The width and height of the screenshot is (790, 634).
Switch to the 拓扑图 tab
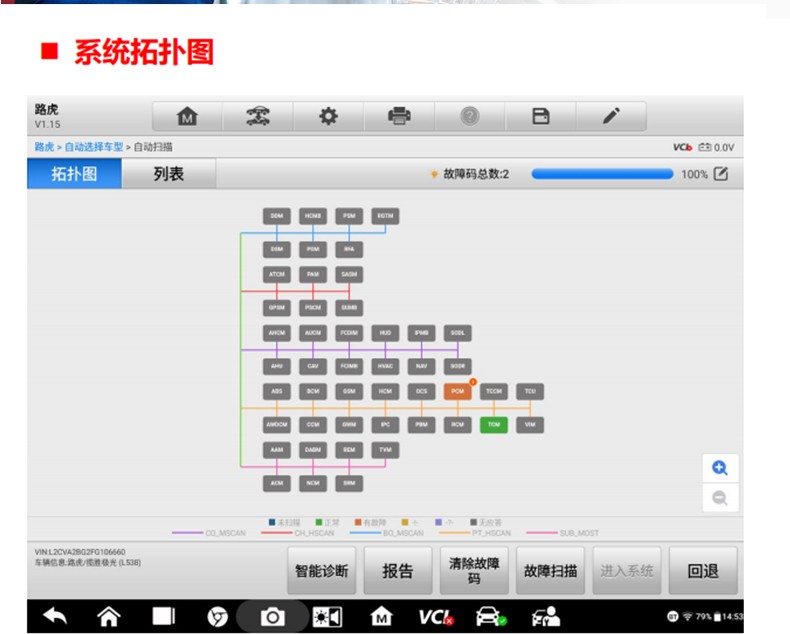(74, 174)
